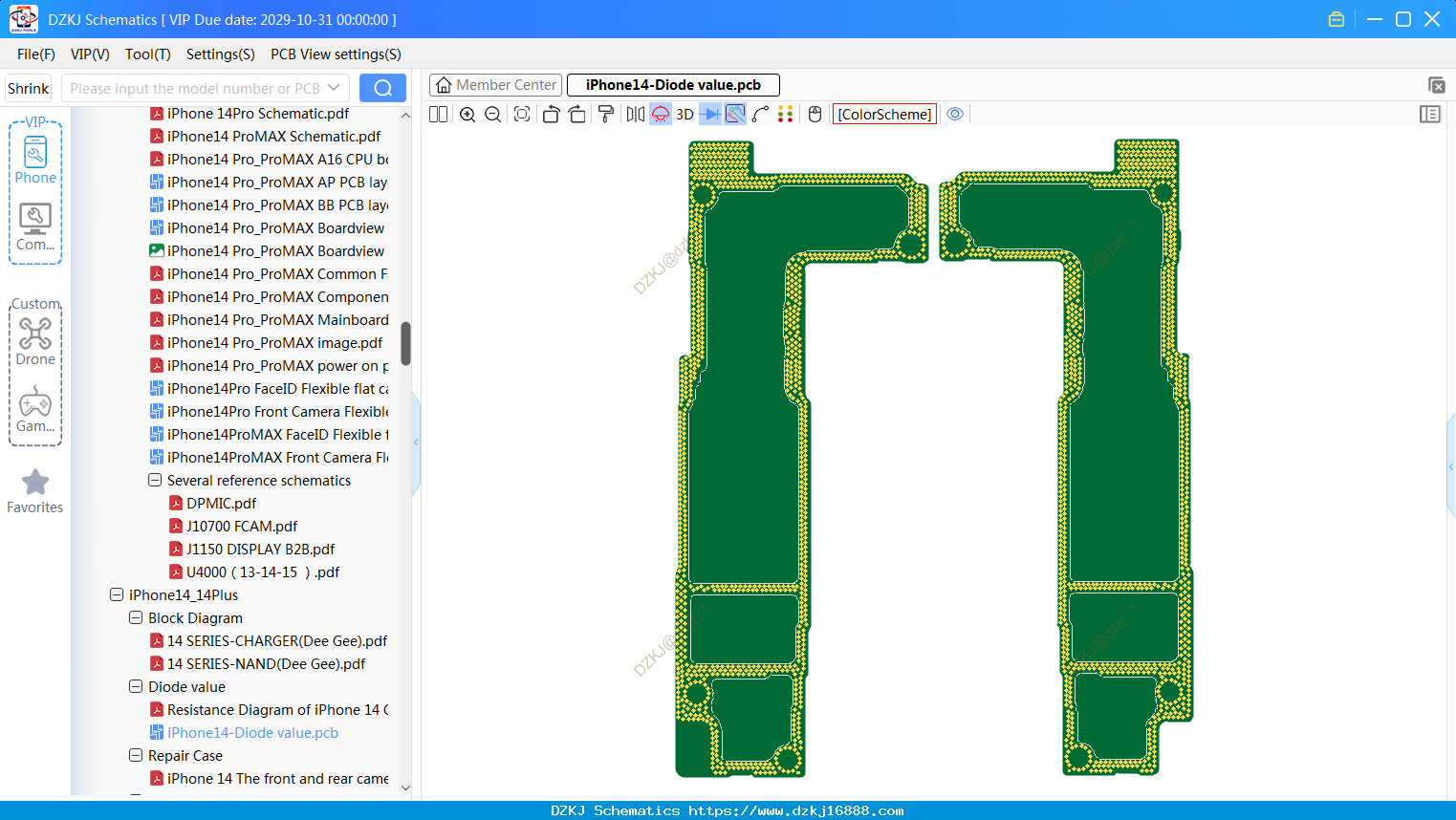Click the tree panel scrollbar thumb

[405, 344]
